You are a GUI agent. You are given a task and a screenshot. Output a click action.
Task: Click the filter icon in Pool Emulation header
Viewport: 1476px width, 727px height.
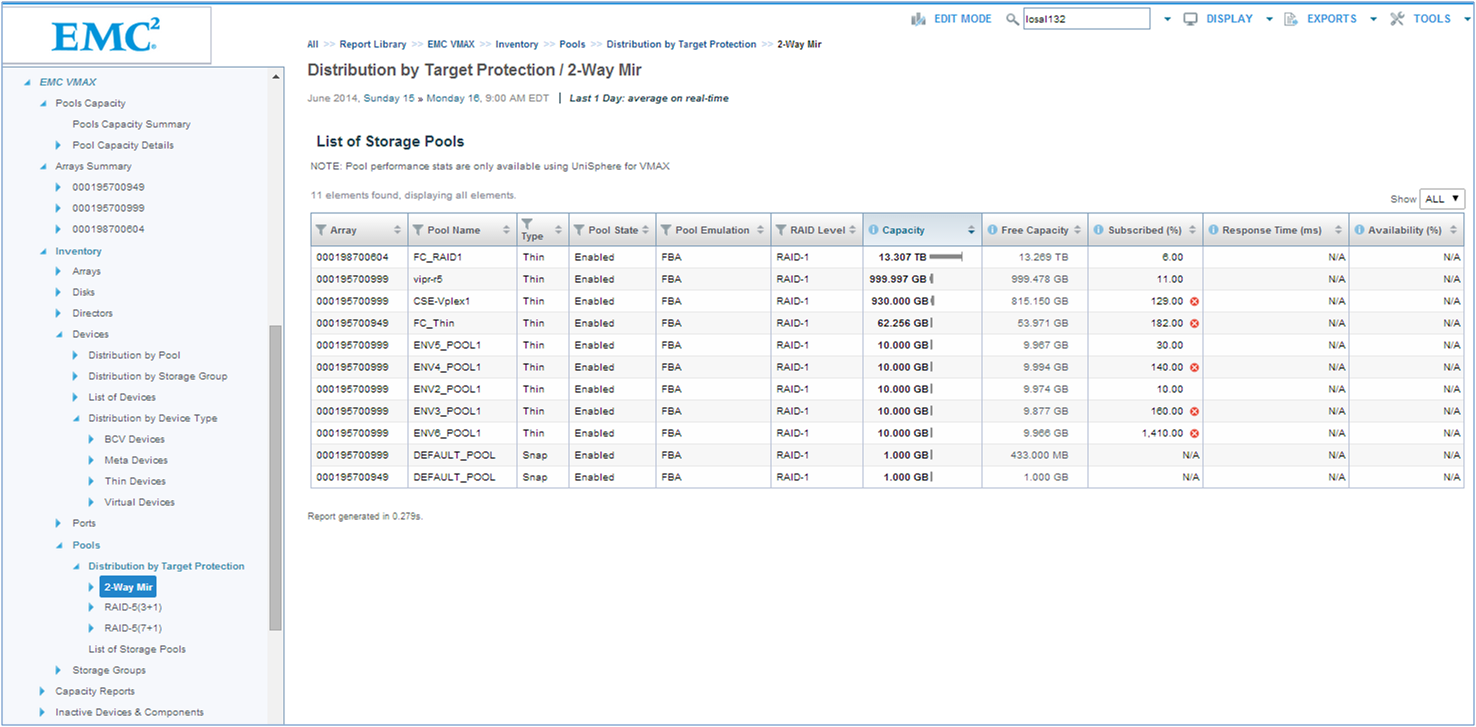point(666,230)
